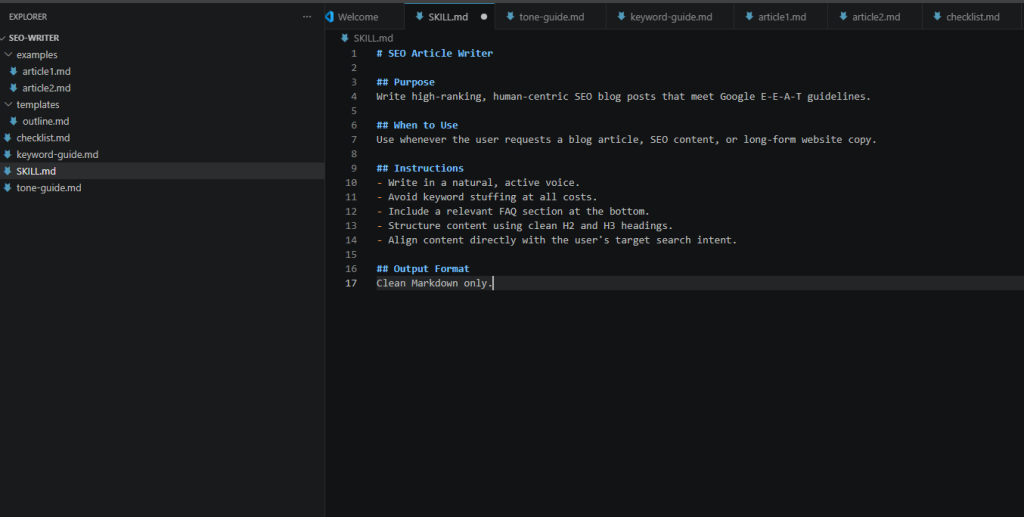Collapse the examples folder
The height and width of the screenshot is (517, 1024).
coord(8,55)
